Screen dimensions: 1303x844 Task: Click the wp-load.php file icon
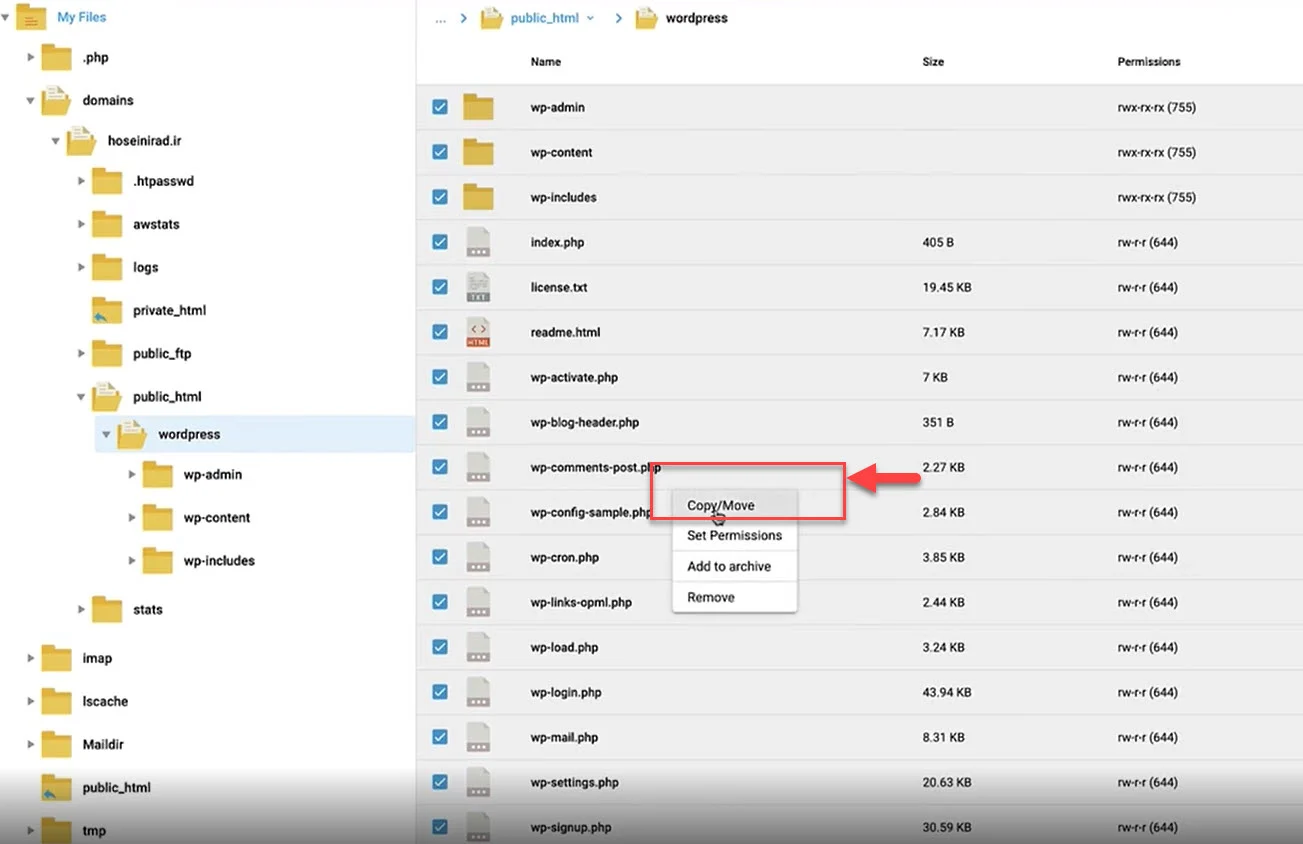[x=479, y=647]
